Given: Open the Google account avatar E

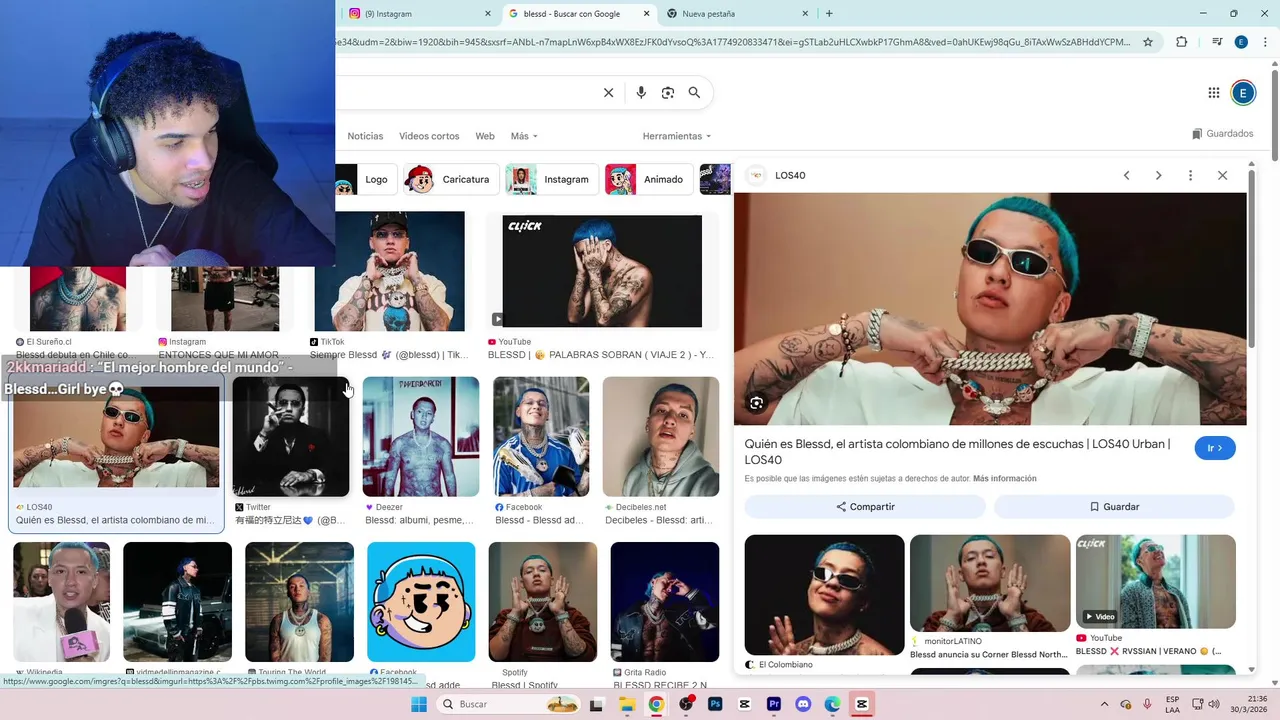Looking at the screenshot, I should coord(1243,93).
